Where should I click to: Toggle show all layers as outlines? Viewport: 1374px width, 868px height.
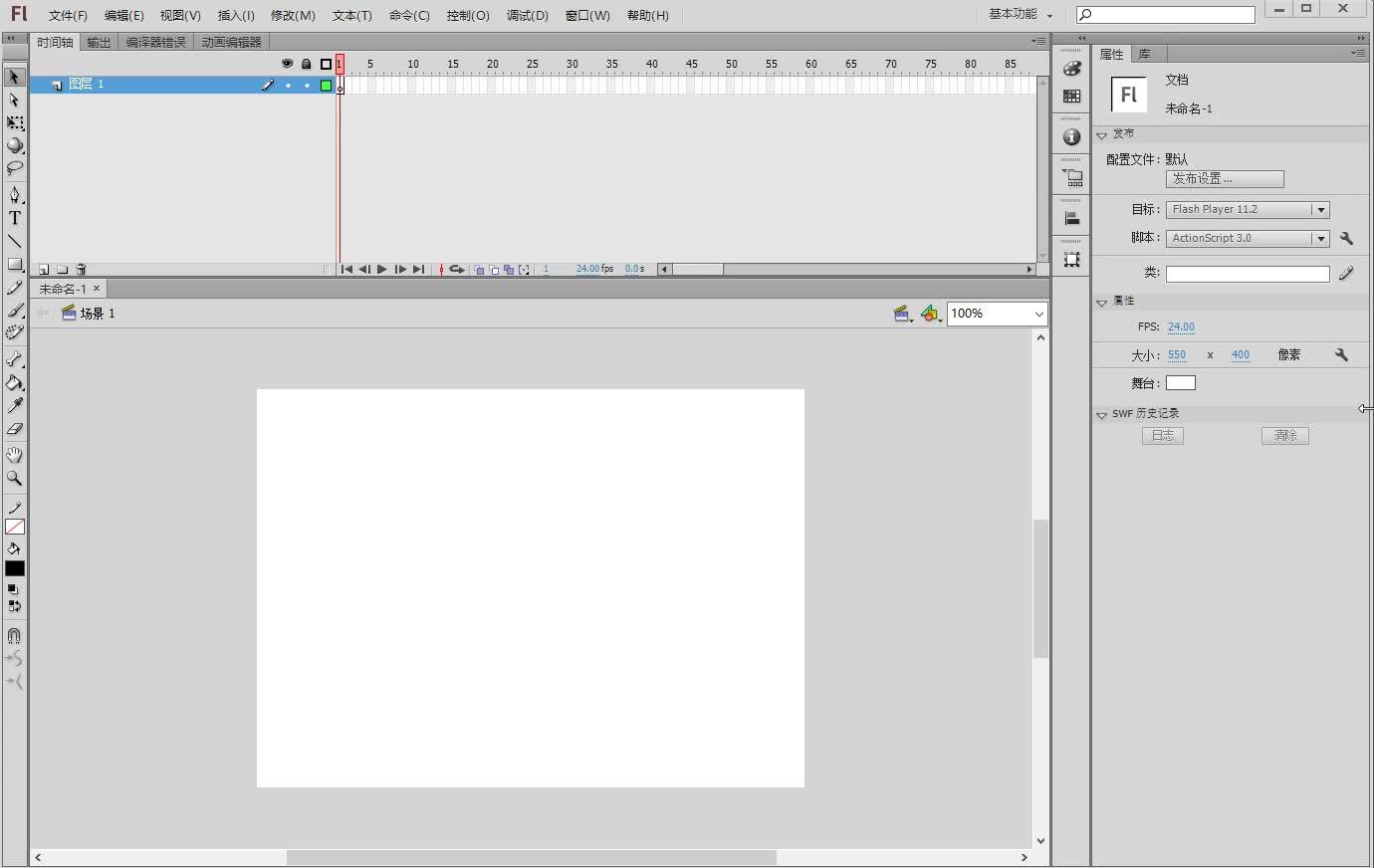[x=326, y=64]
